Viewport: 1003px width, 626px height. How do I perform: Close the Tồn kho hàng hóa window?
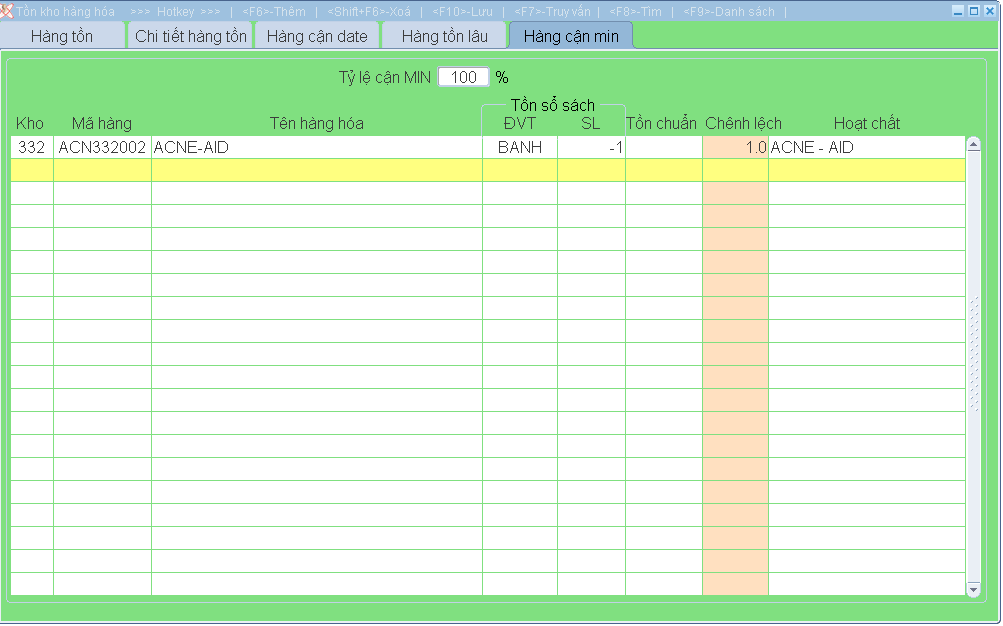990,11
